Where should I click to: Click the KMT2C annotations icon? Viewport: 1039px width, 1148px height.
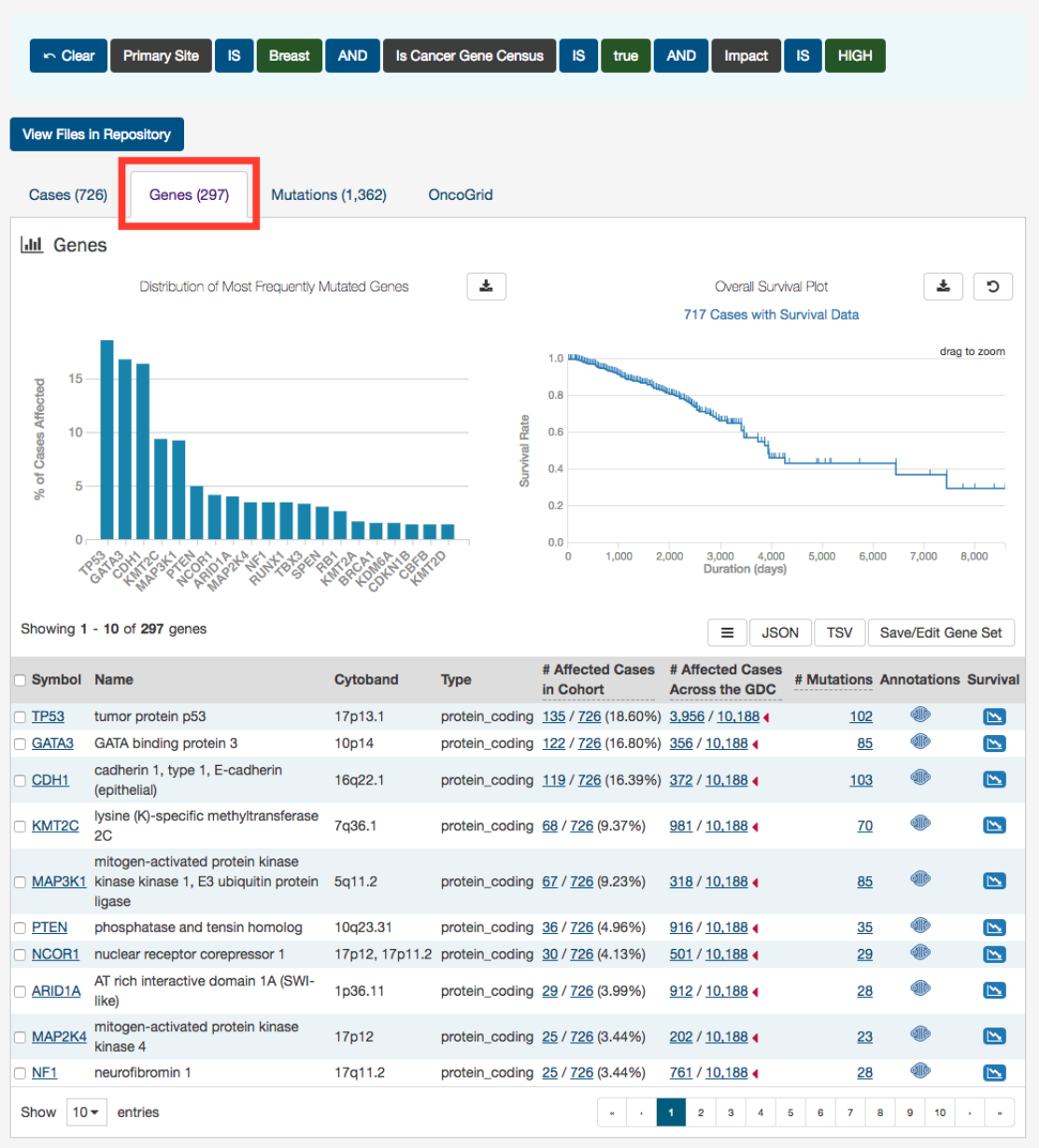point(920,823)
